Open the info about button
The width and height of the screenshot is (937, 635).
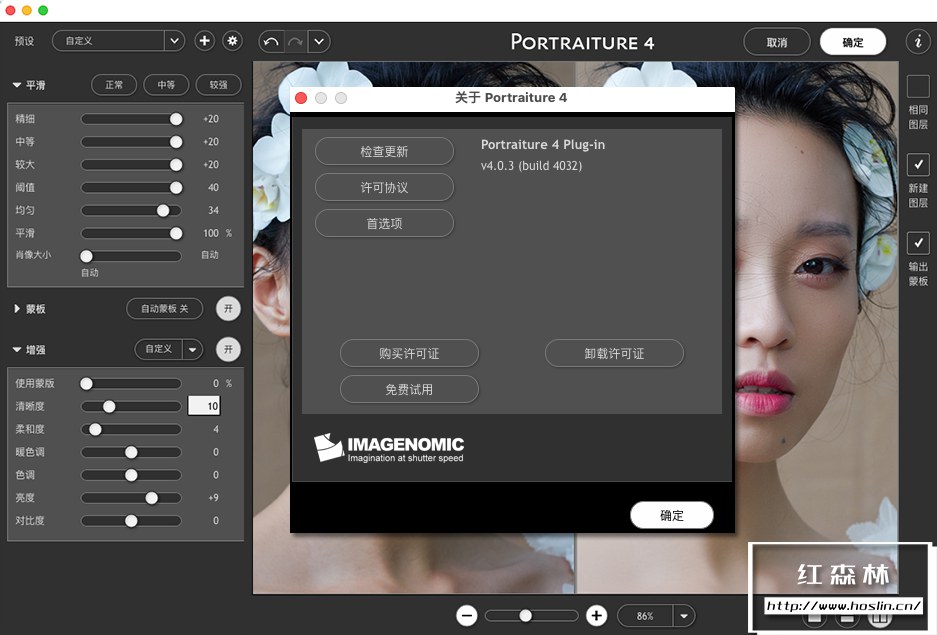point(918,41)
